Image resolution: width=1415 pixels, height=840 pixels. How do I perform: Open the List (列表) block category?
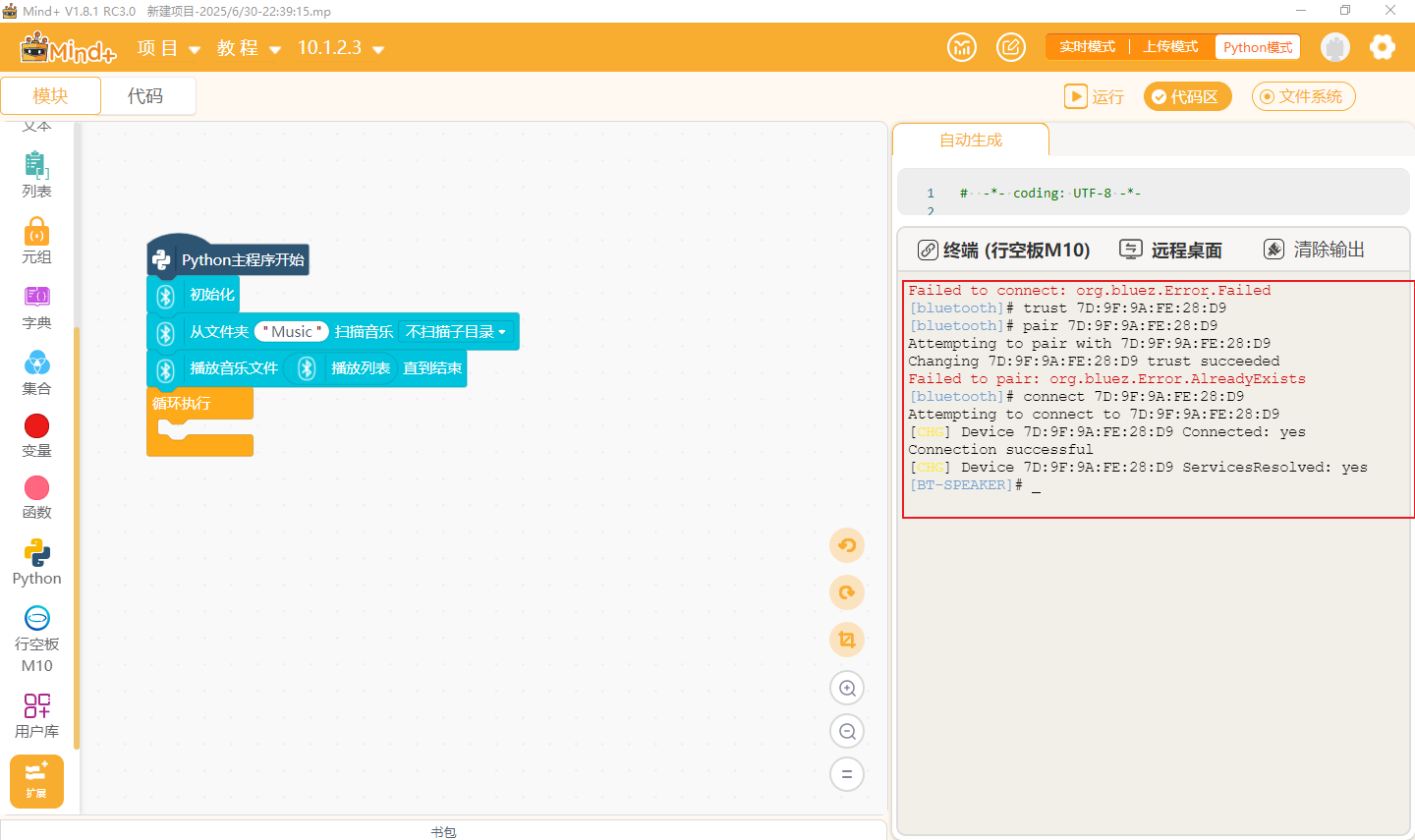click(x=36, y=175)
